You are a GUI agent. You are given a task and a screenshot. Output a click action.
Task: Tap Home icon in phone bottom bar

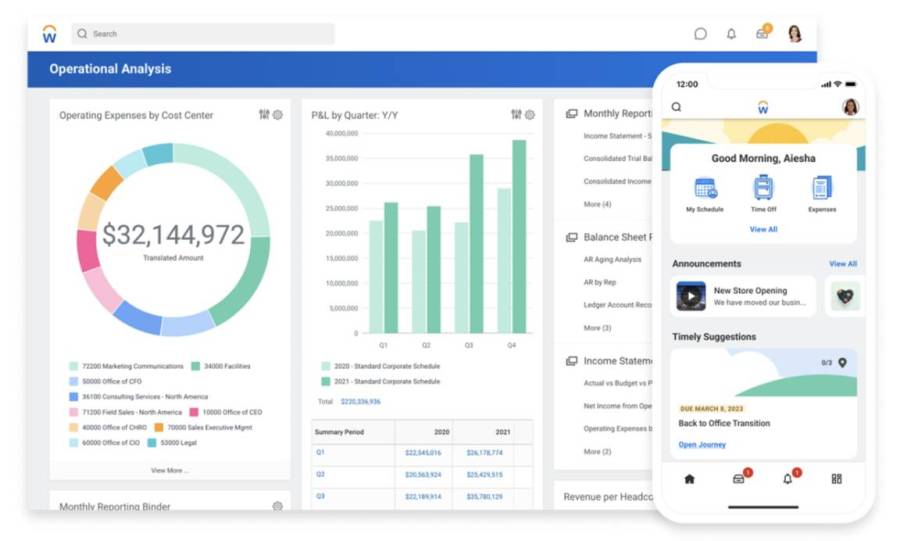689,479
